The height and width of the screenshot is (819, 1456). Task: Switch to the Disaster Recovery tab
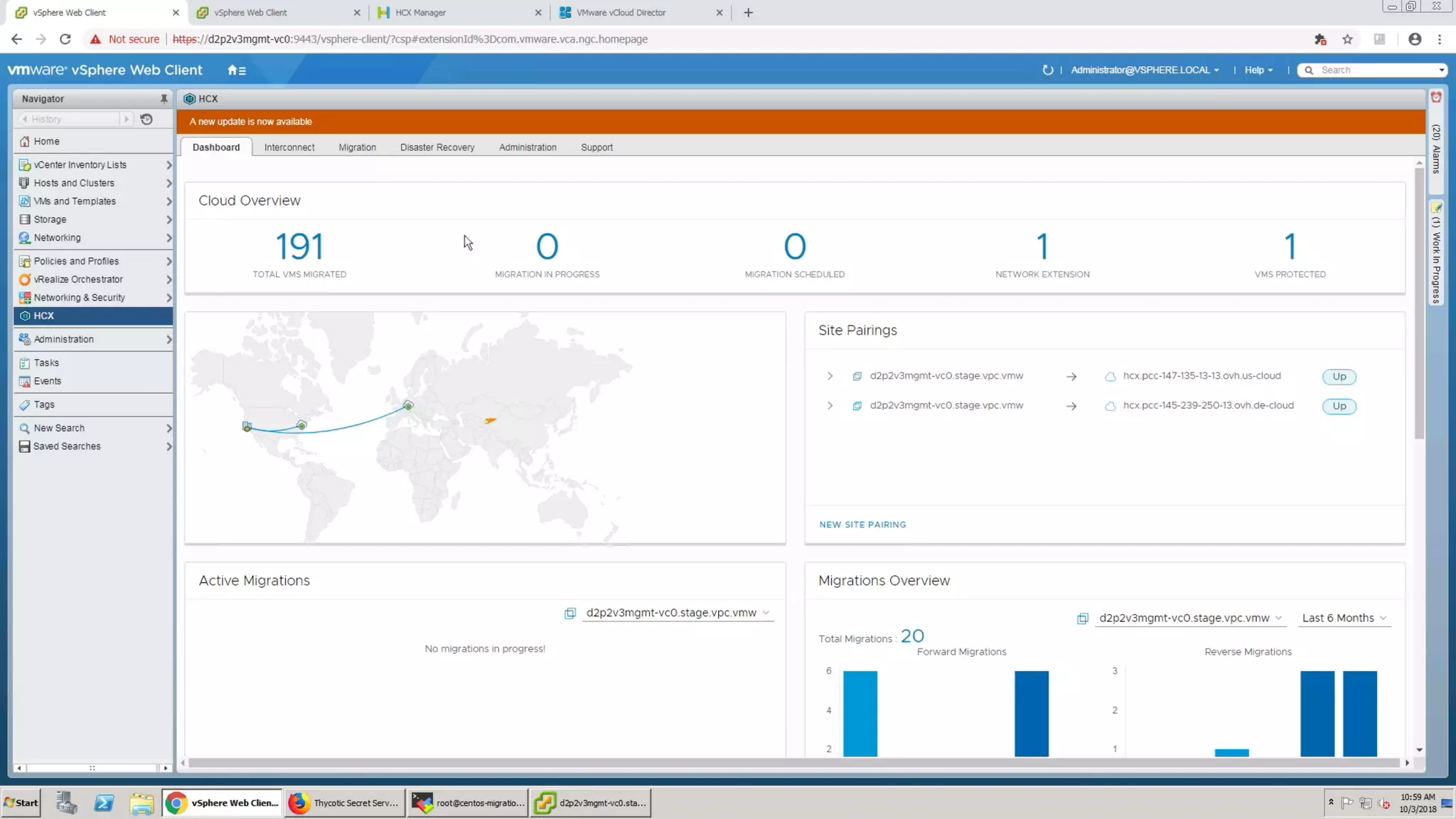pos(437,147)
